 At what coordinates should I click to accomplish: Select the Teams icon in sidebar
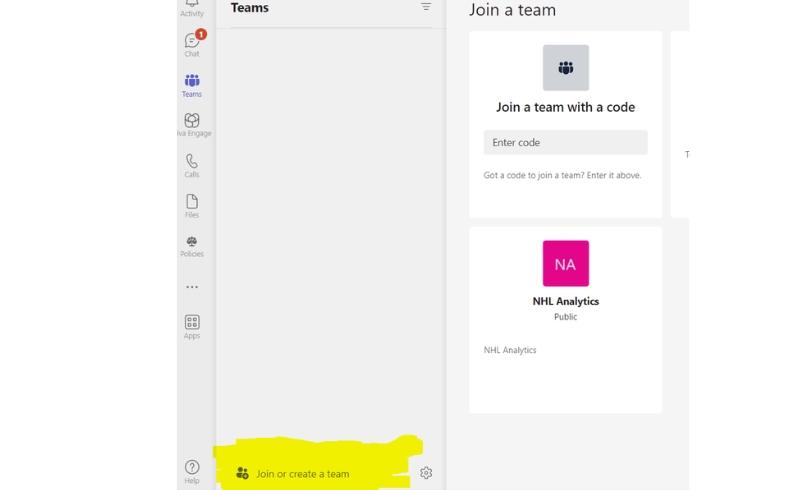click(x=192, y=85)
